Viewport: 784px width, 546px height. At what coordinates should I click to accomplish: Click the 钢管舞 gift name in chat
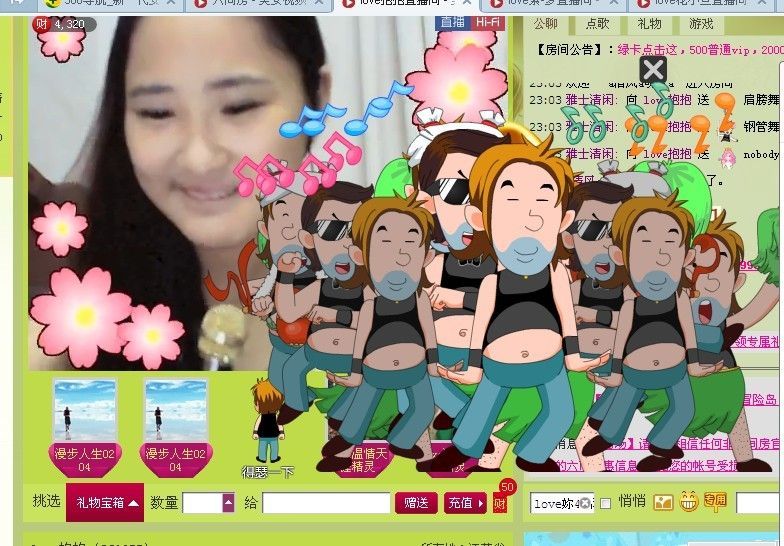(x=761, y=127)
